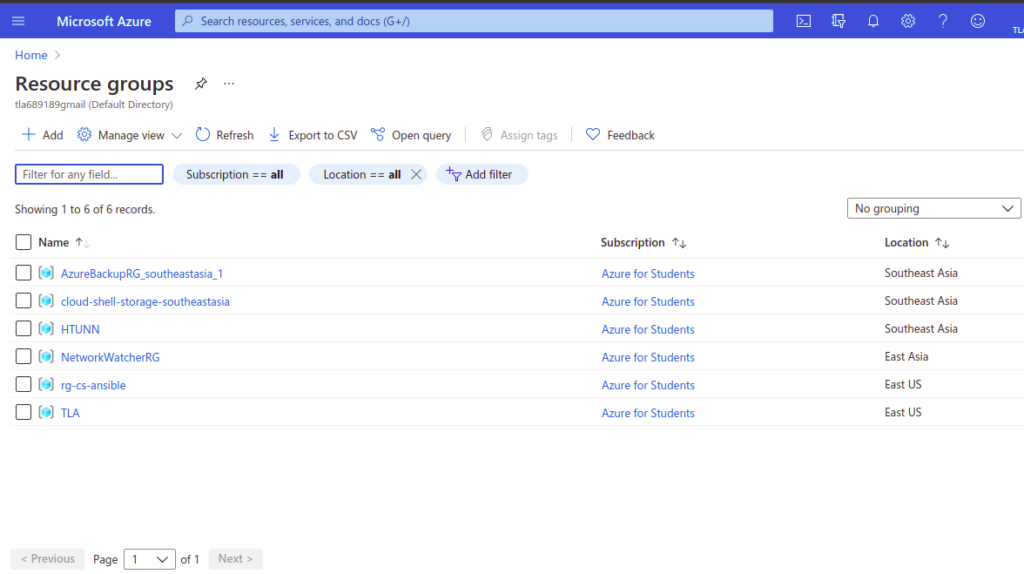Image resolution: width=1024 pixels, height=574 pixels.
Task: Expand the No grouping dropdown
Action: [933, 208]
